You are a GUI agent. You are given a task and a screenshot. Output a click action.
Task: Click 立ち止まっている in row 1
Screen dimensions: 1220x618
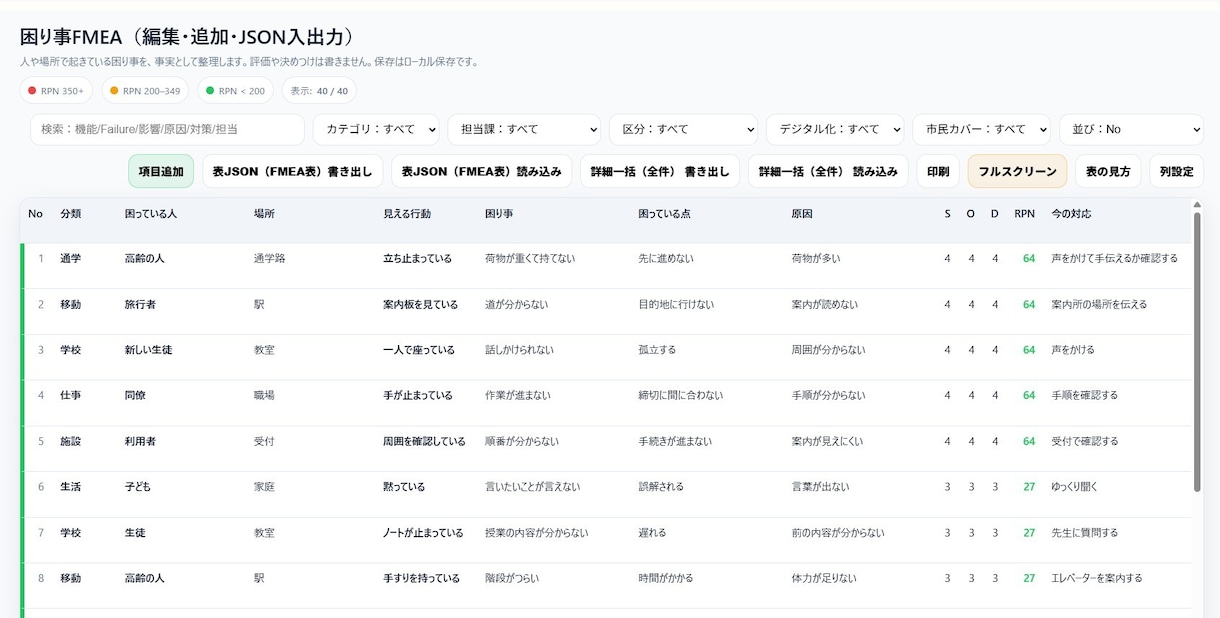[x=417, y=258]
